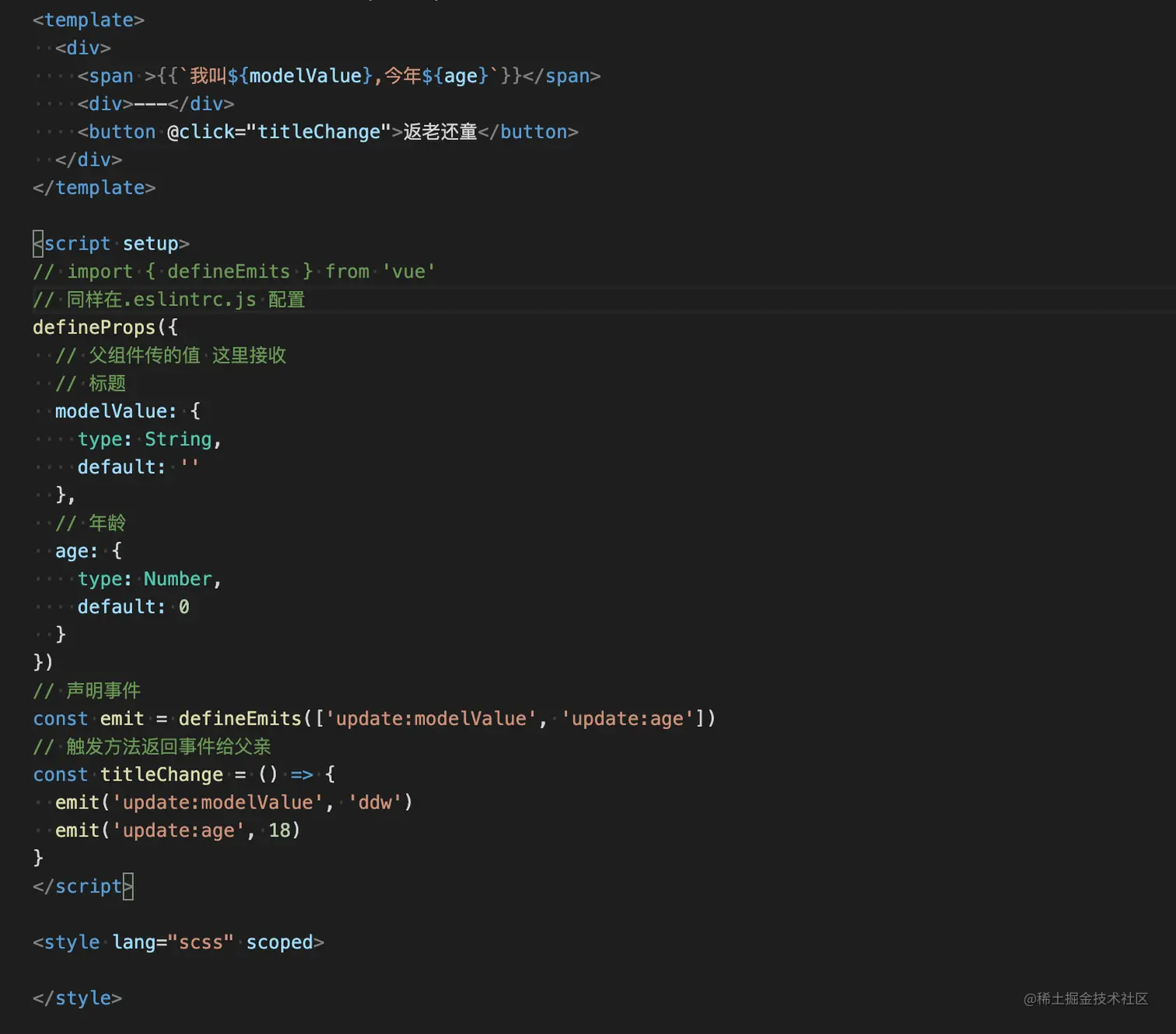
Task: Click the comment 声明事件
Action: (x=87, y=692)
